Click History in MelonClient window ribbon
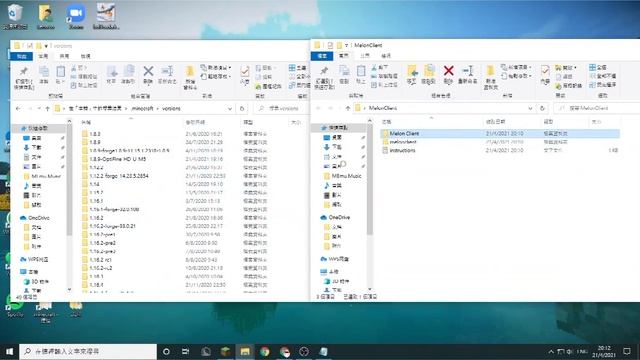Viewport: 640px width, 360px height. coord(568,86)
